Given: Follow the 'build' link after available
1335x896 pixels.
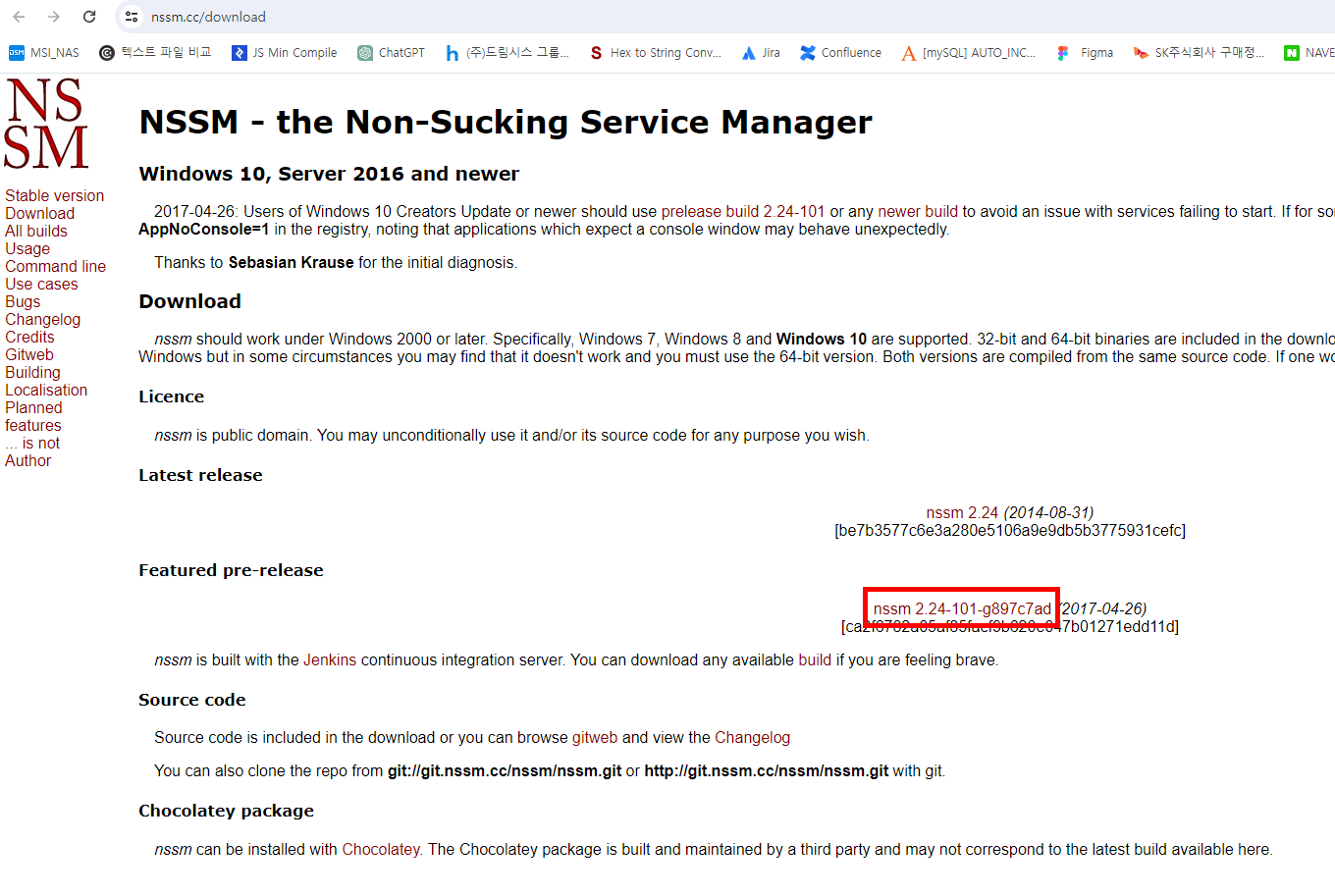Looking at the screenshot, I should point(815,660).
